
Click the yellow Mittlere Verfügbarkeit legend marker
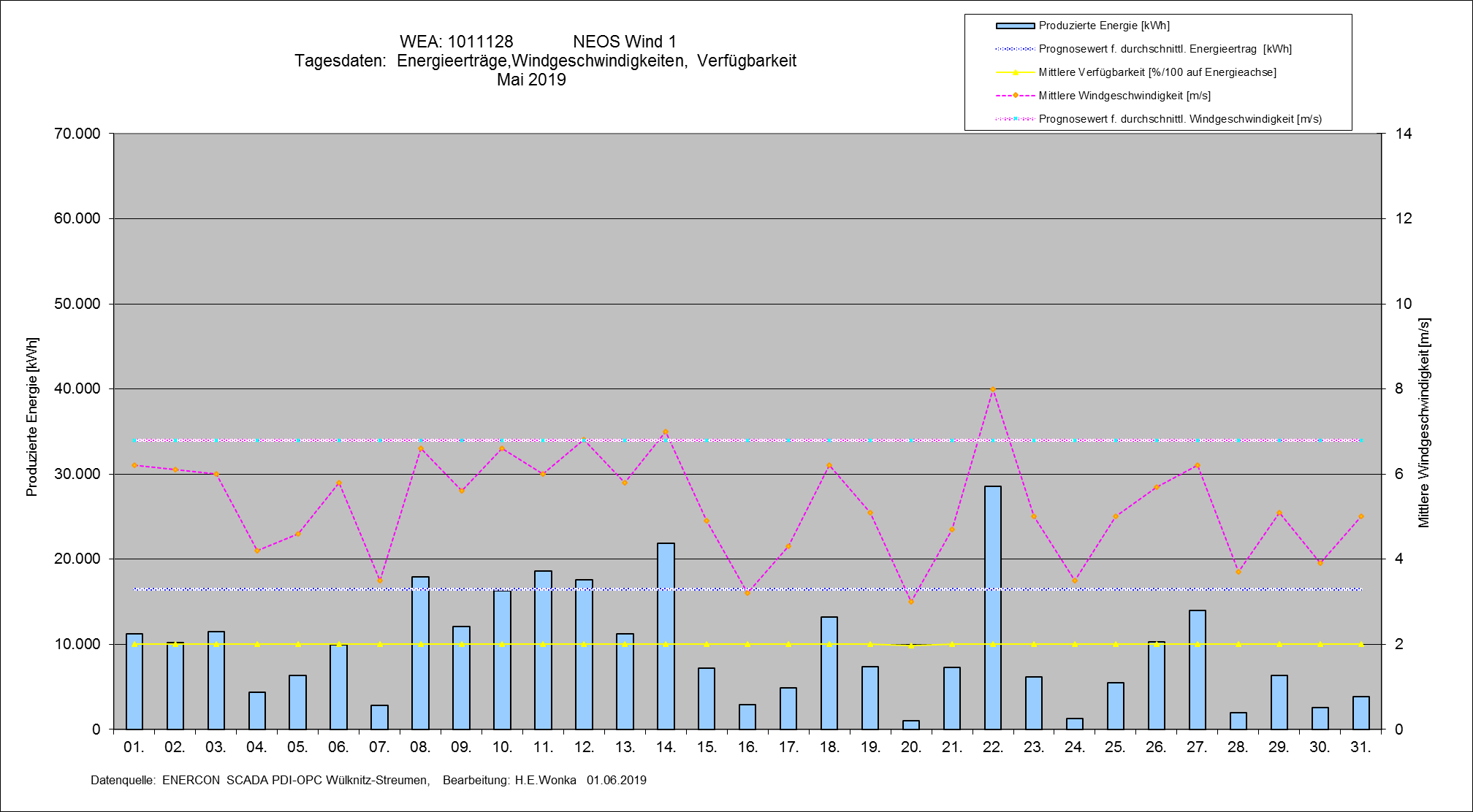click(1015, 72)
